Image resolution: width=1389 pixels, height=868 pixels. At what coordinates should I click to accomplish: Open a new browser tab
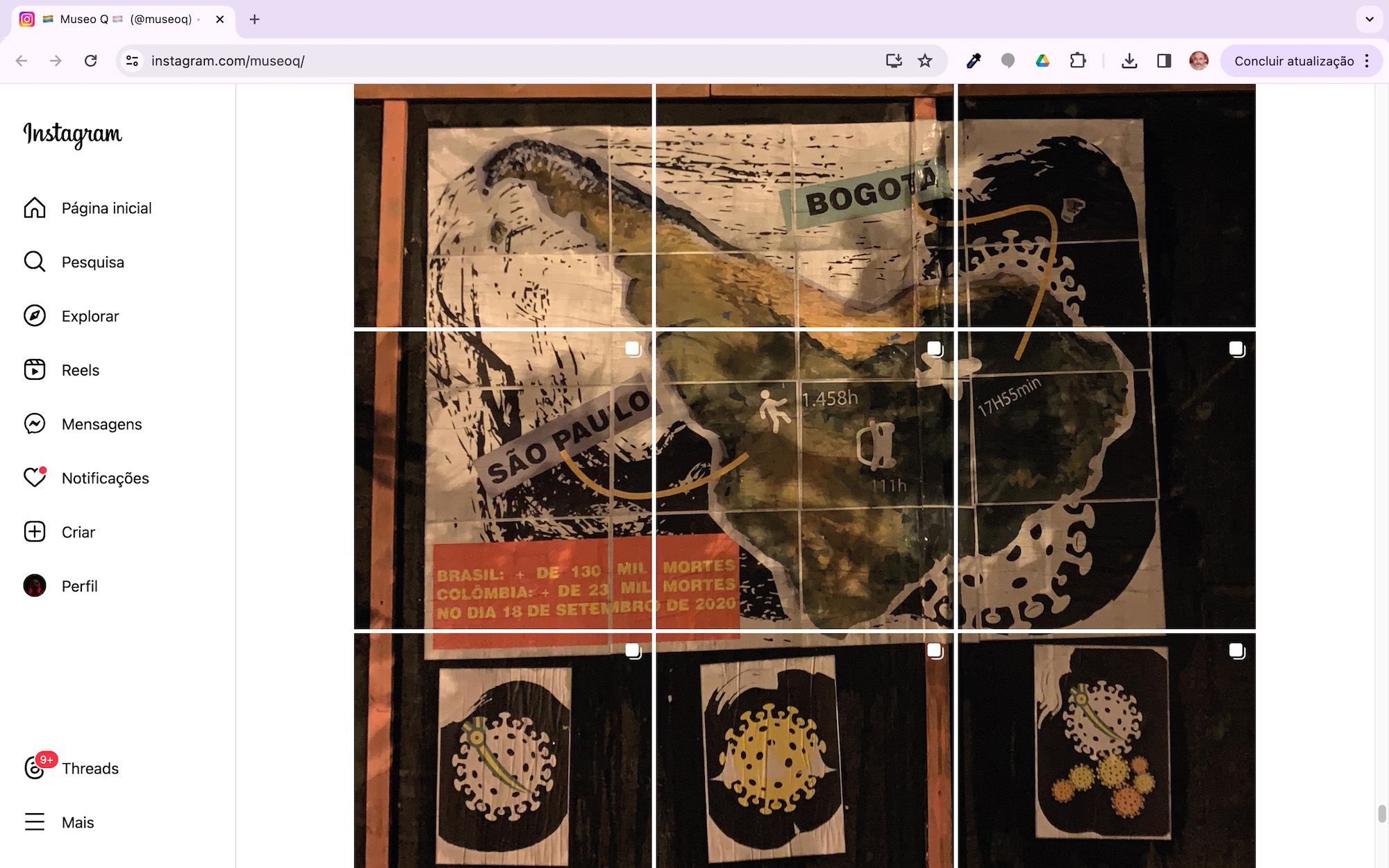coord(254,19)
